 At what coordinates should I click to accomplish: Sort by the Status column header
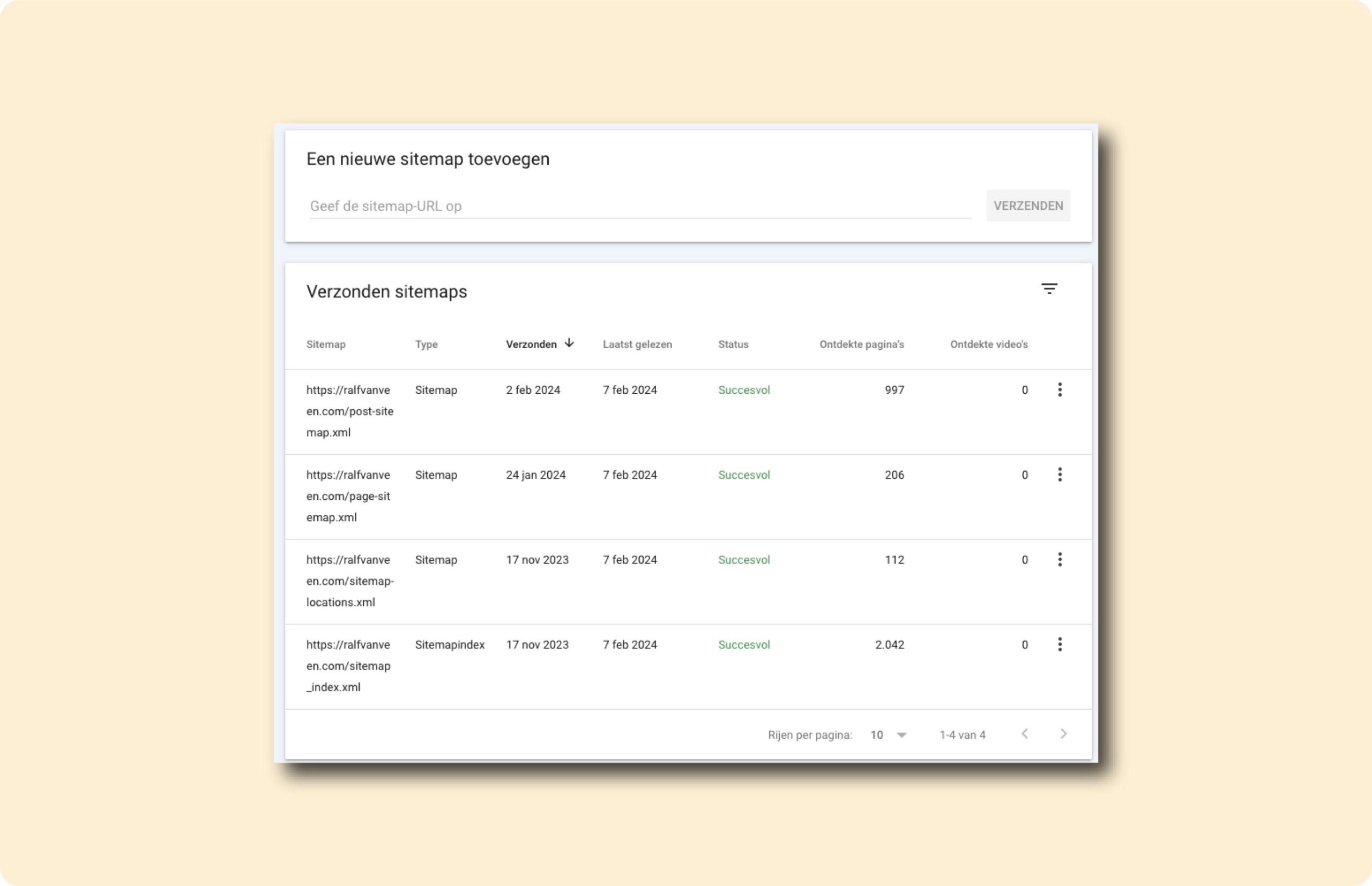733,344
